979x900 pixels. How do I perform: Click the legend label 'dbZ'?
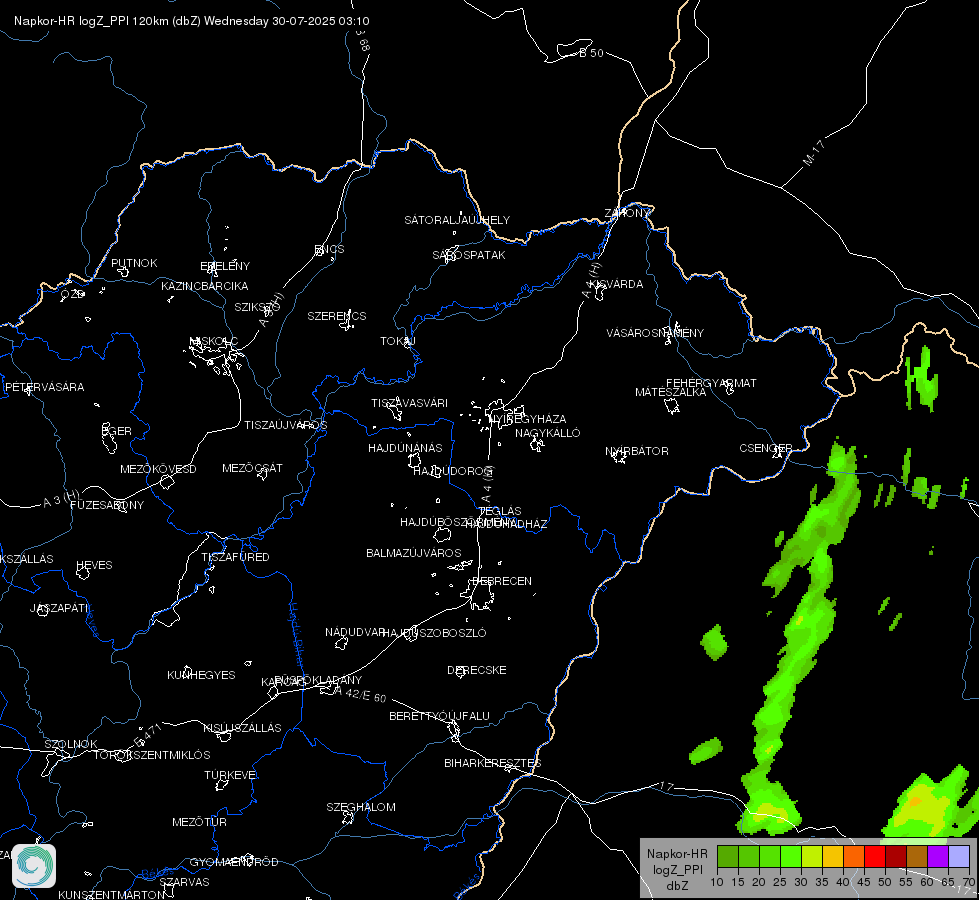click(677, 886)
